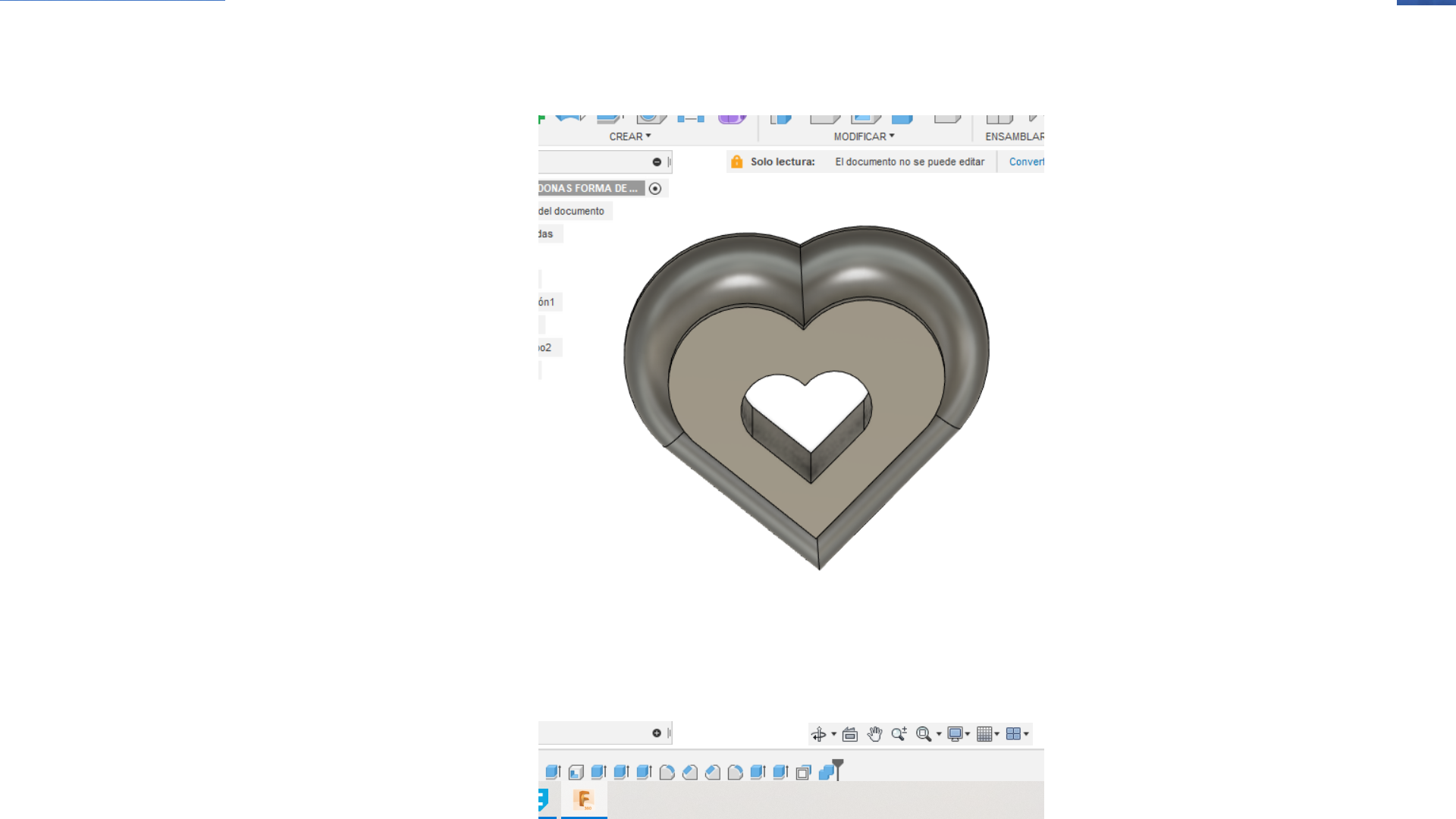This screenshot has width=1456, height=819.
Task: Open the MODIFICAR dropdown menu
Action: [864, 136]
